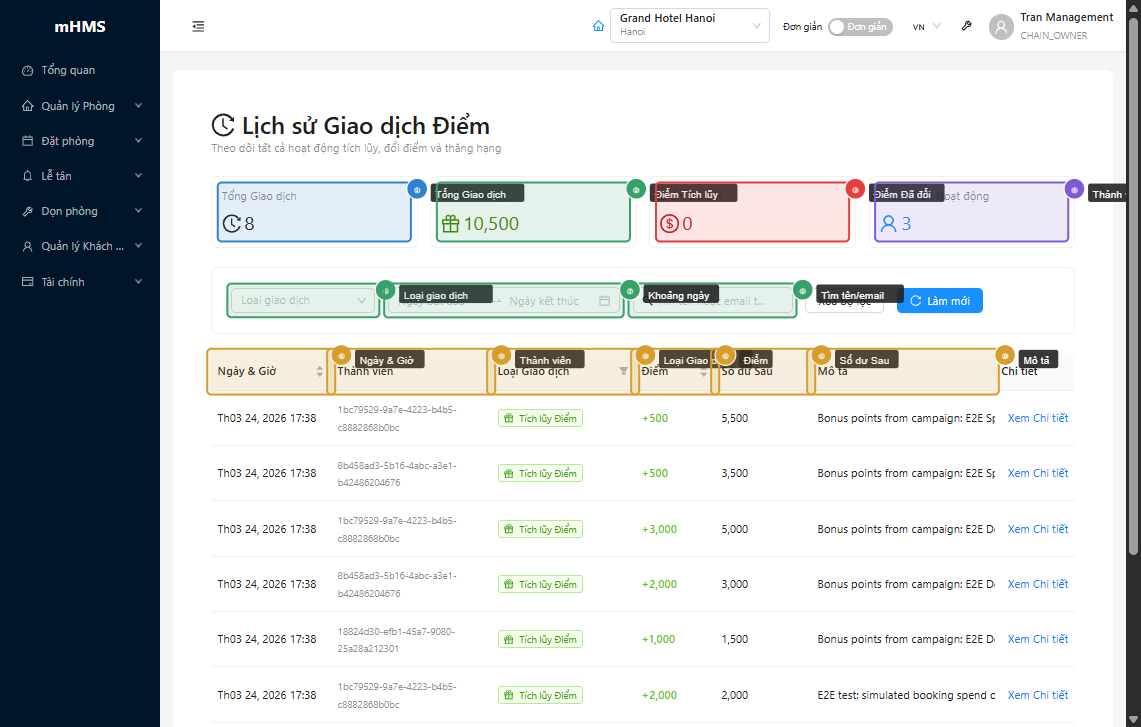Screen dimensions: 1141x727
Task: Click the home icon beside hotel selector
Action: coord(598,26)
